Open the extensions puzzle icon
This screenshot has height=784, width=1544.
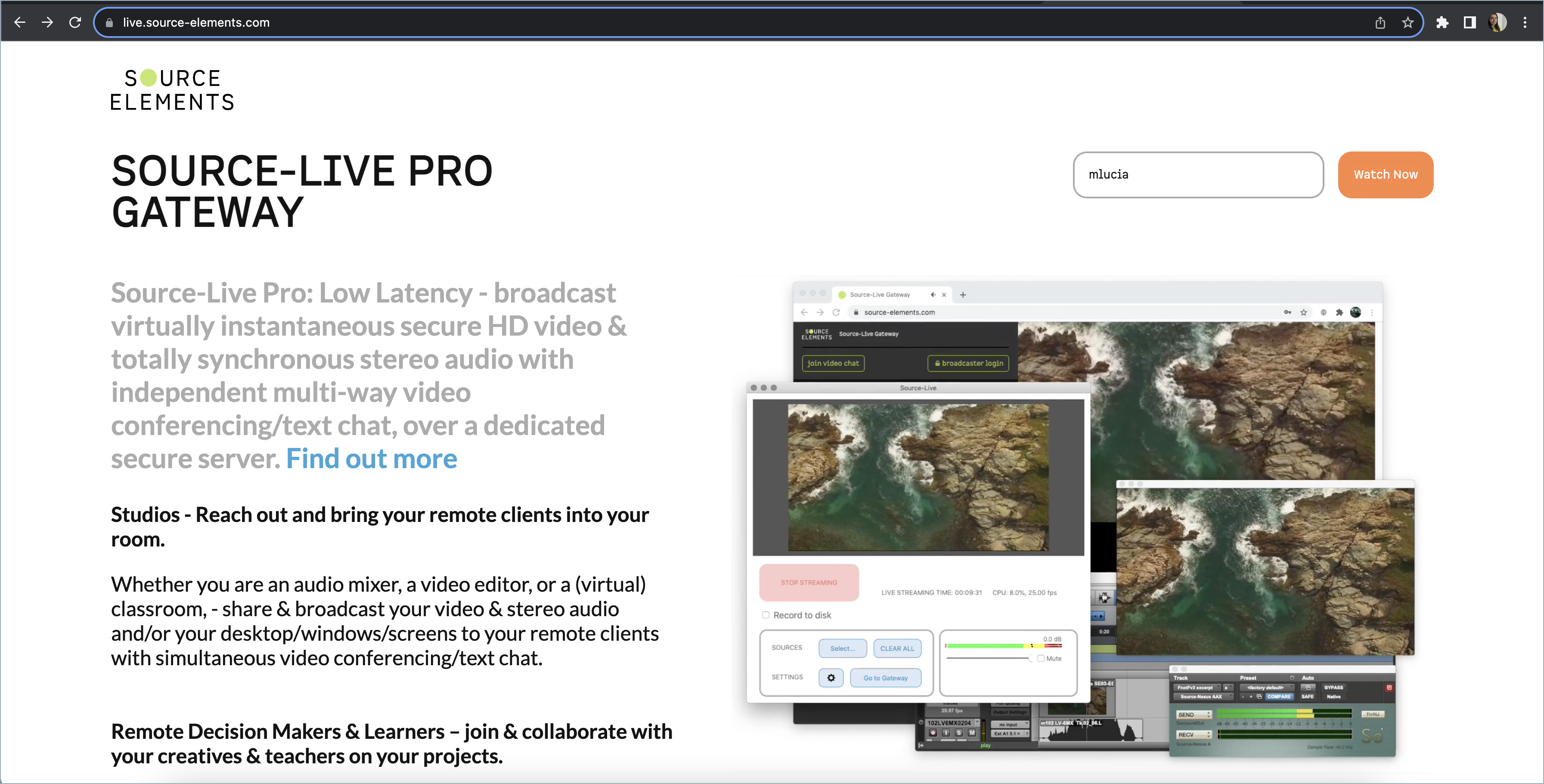(x=1442, y=23)
